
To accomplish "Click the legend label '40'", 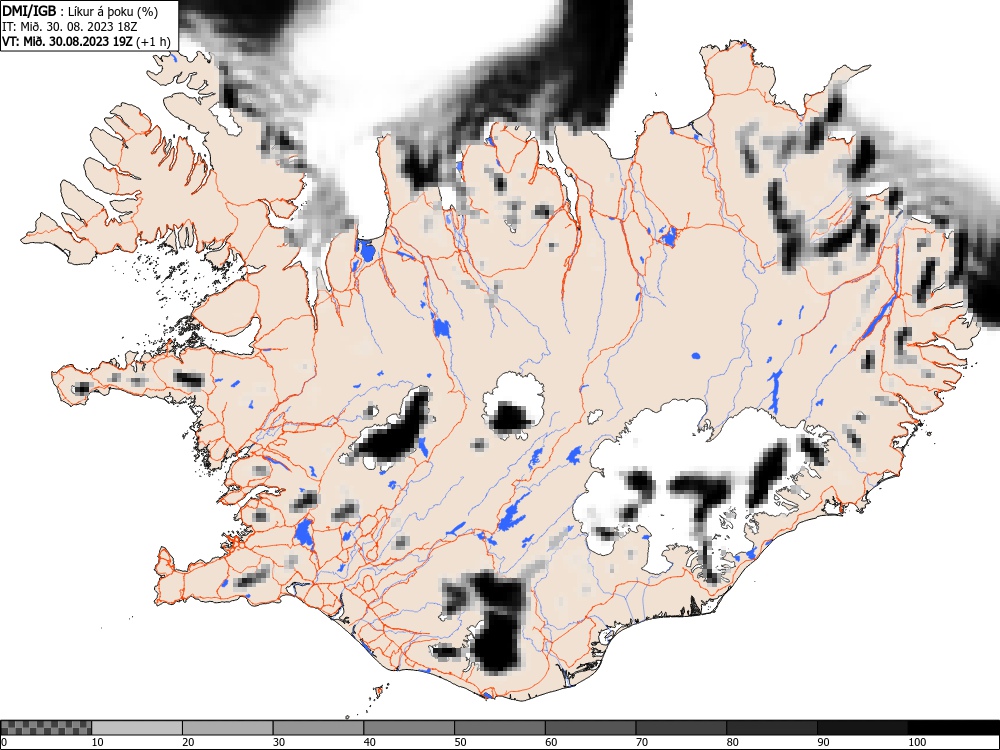I will click(x=370, y=742).
